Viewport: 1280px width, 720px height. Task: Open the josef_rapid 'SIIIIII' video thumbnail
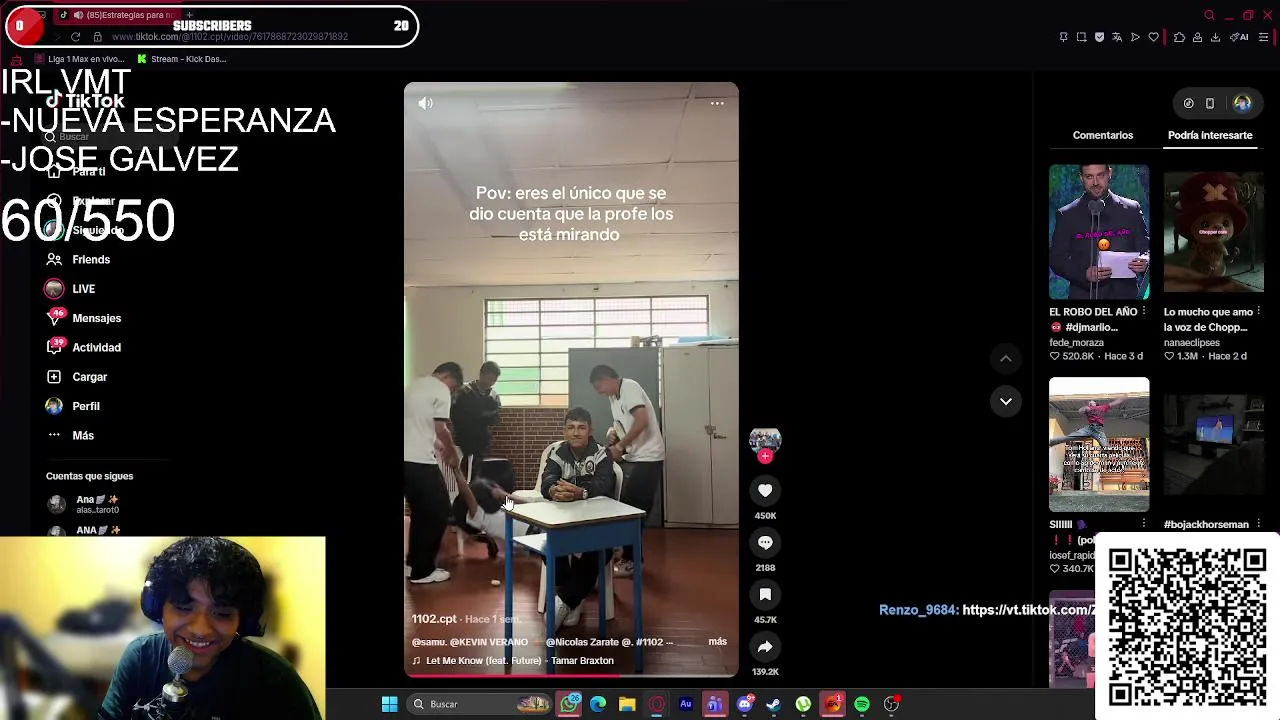click(1099, 445)
